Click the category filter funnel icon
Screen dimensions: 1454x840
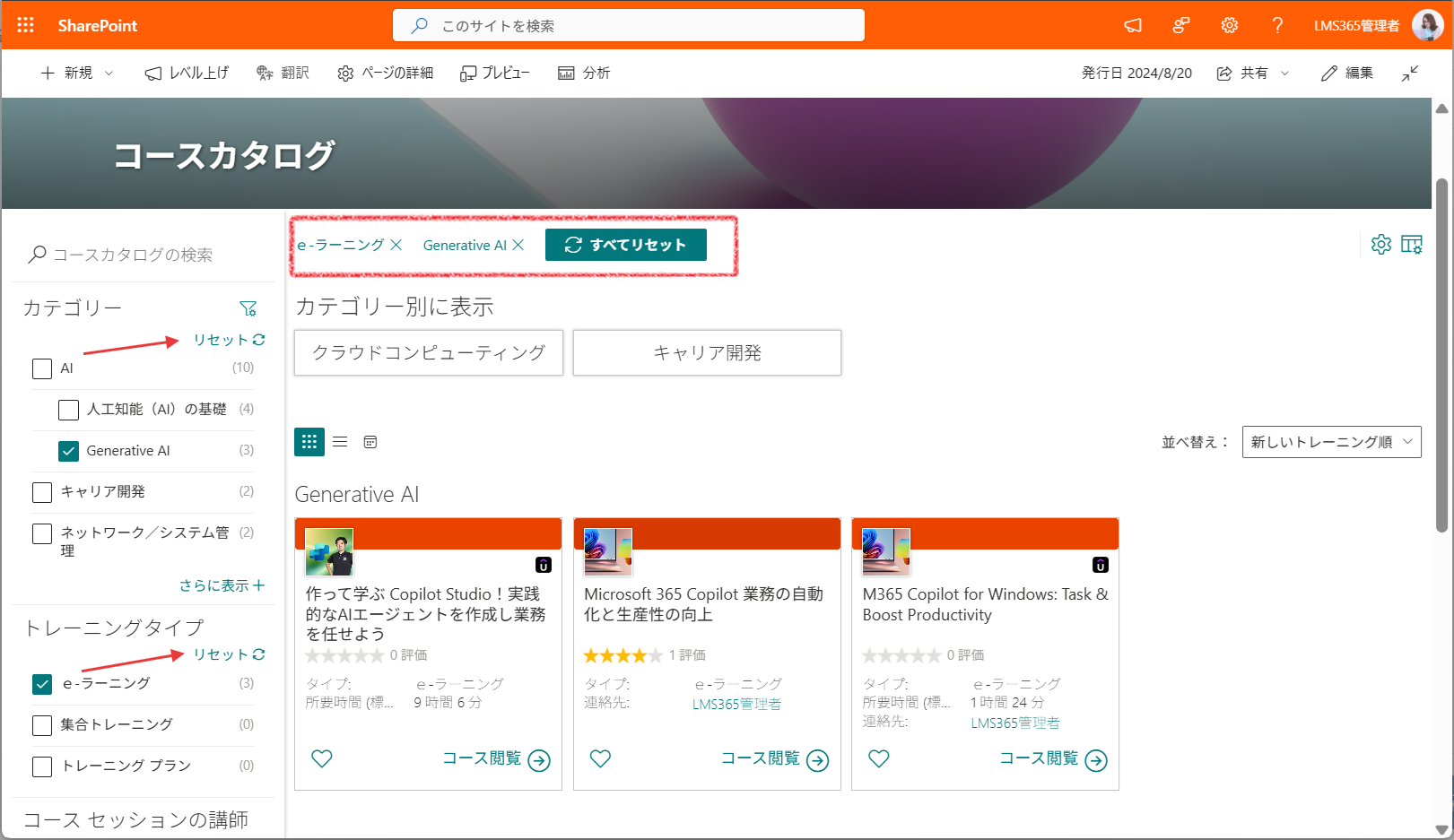(248, 308)
